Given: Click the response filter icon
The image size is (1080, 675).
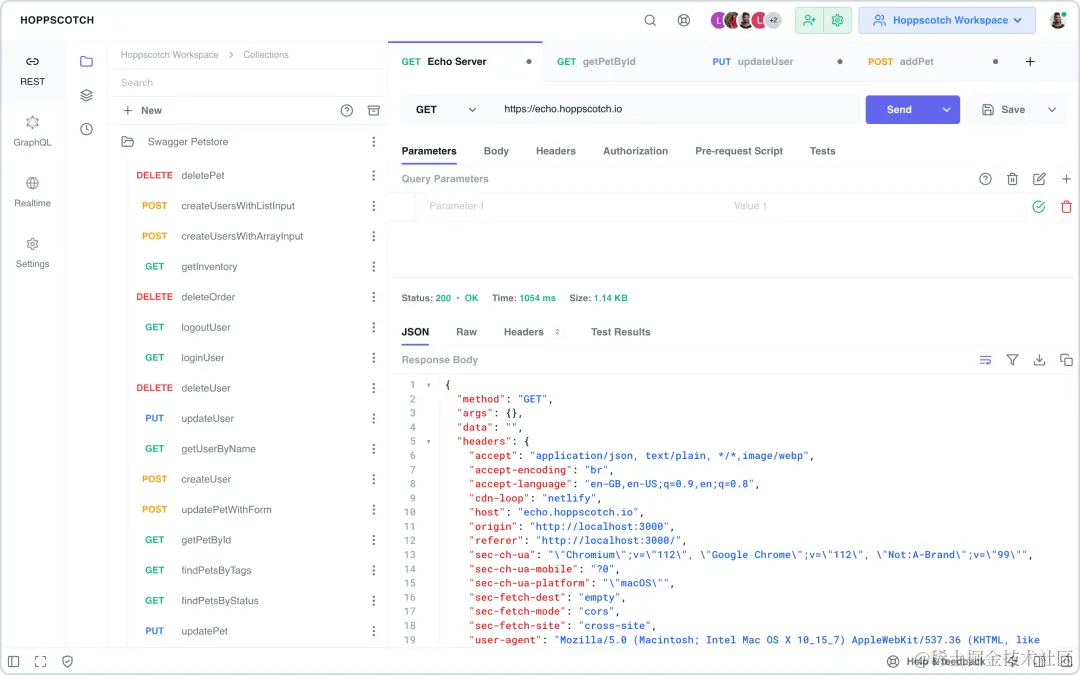Looking at the screenshot, I should click(1012, 360).
